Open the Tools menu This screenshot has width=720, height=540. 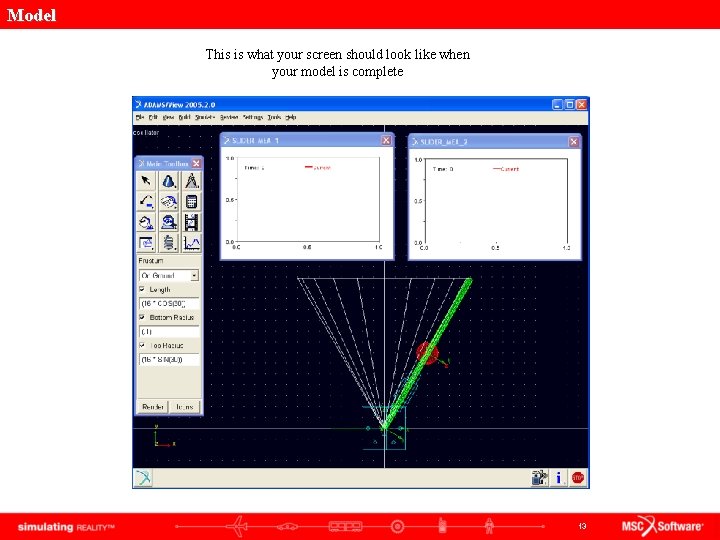[274, 118]
